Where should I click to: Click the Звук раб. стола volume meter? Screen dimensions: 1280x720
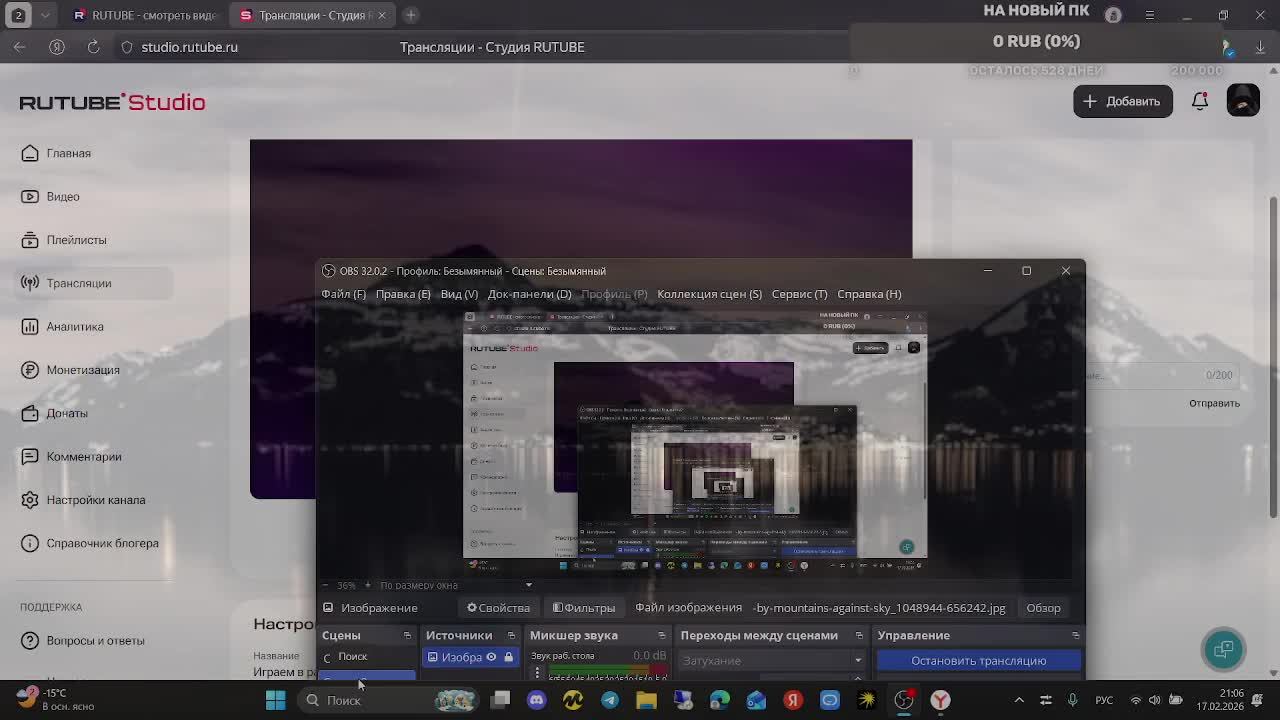[608, 670]
